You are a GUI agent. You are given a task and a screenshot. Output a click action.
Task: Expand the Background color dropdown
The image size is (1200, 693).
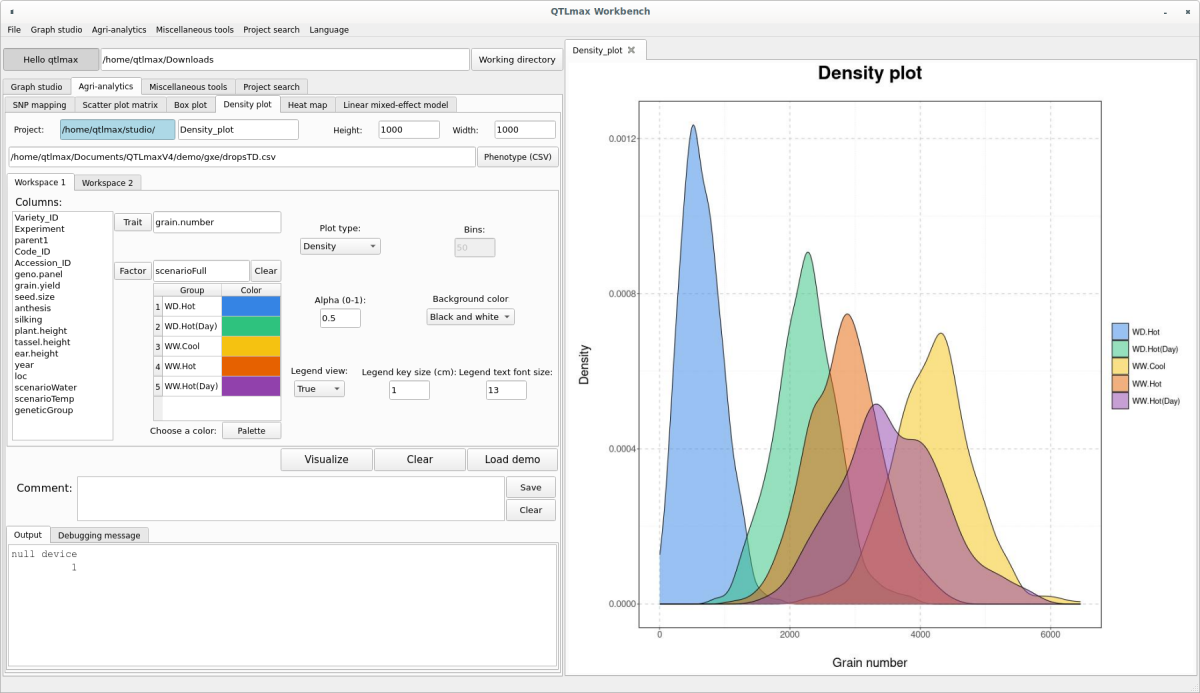click(470, 317)
